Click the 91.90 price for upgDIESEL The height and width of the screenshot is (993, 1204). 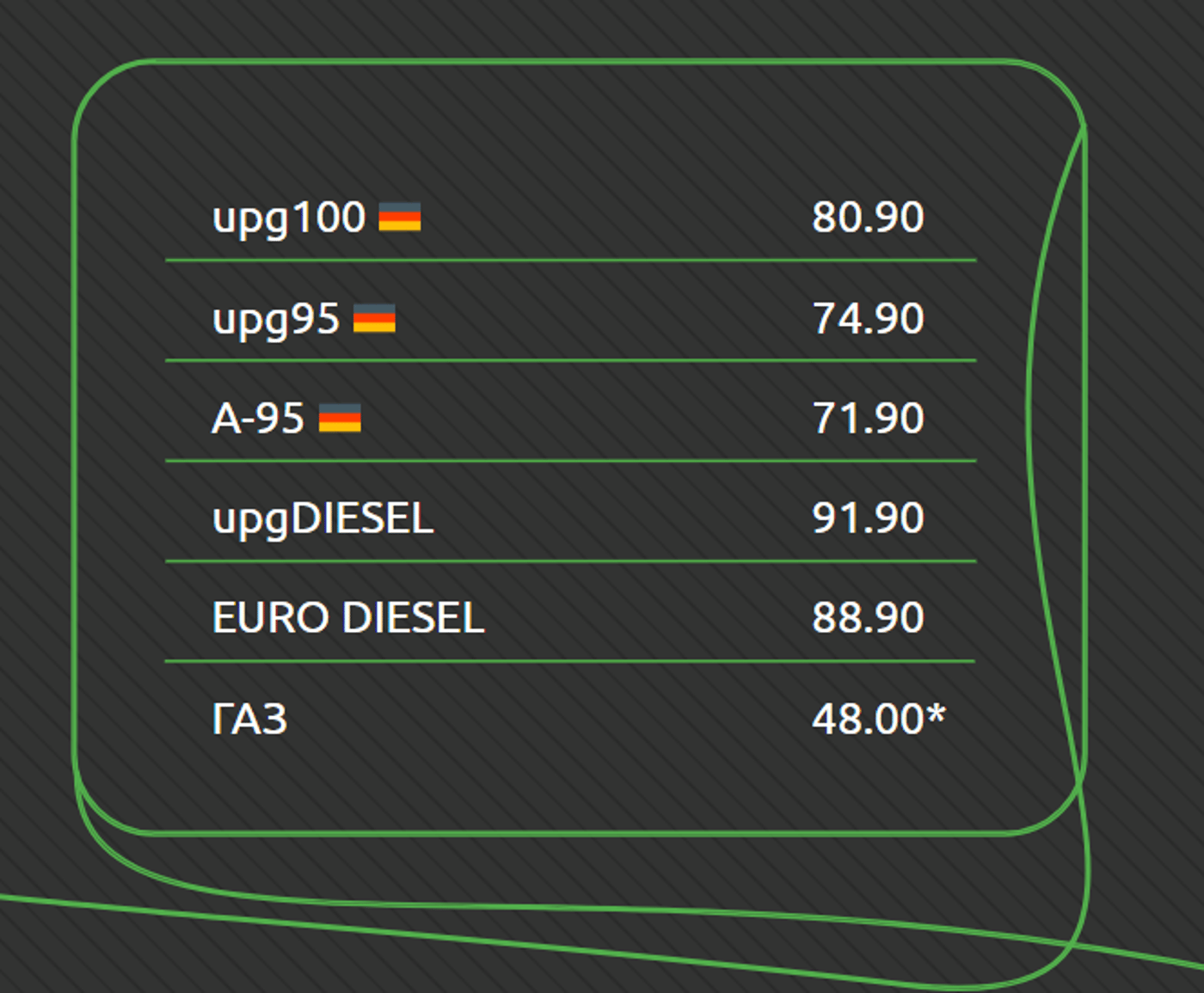tap(868, 518)
